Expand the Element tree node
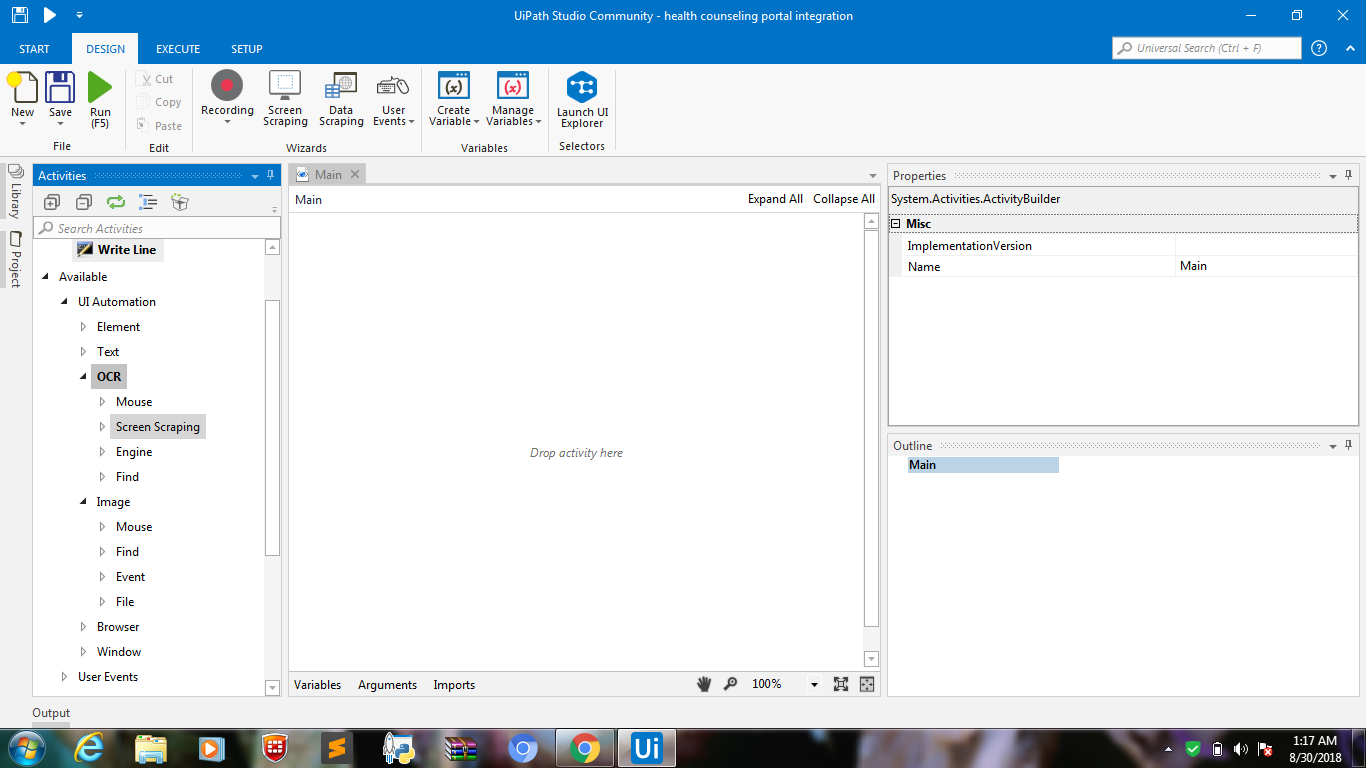Viewport: 1366px width, 768px height. (x=84, y=327)
